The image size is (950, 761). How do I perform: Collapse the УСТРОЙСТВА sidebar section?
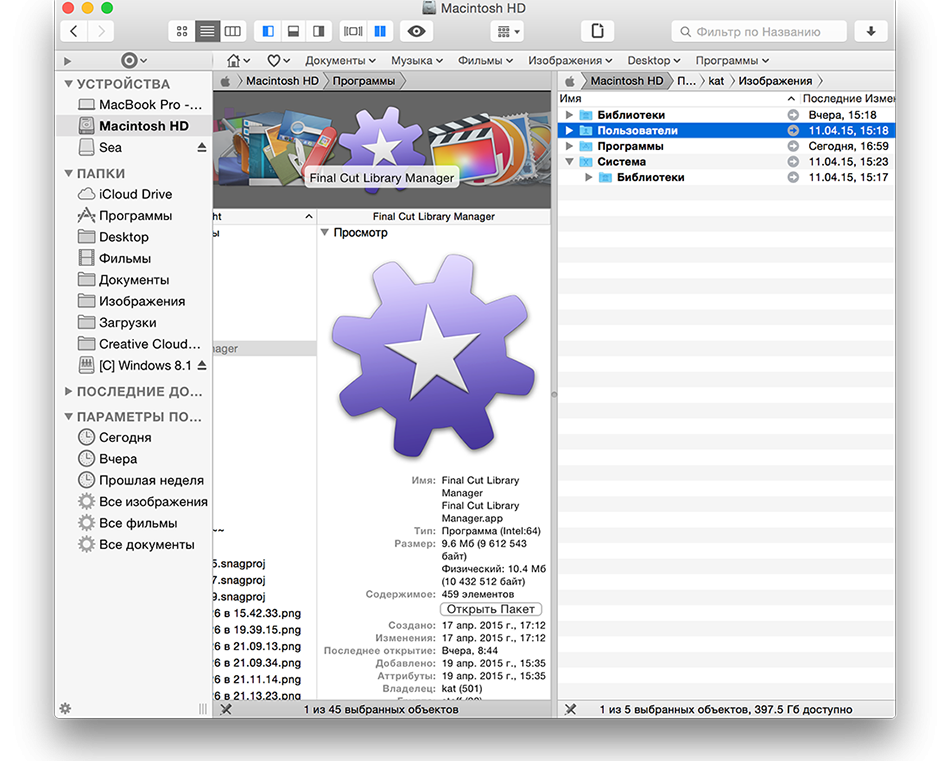[68, 84]
